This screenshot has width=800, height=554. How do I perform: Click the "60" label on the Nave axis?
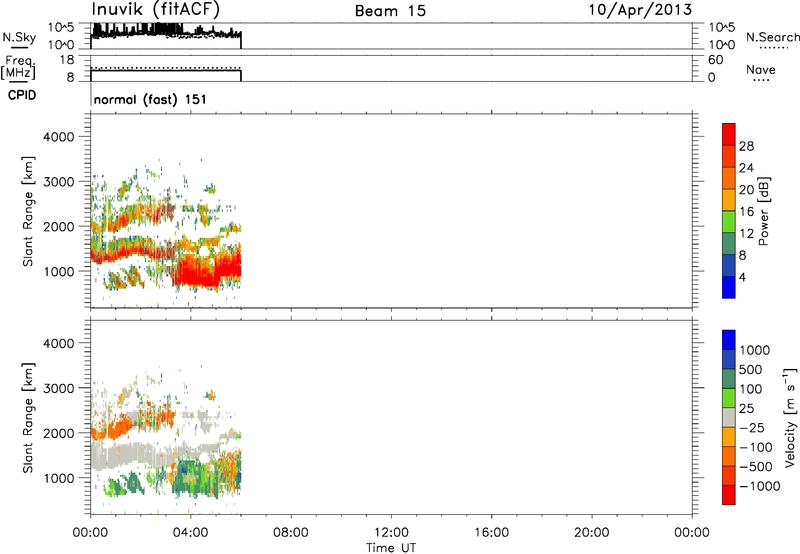point(715,60)
